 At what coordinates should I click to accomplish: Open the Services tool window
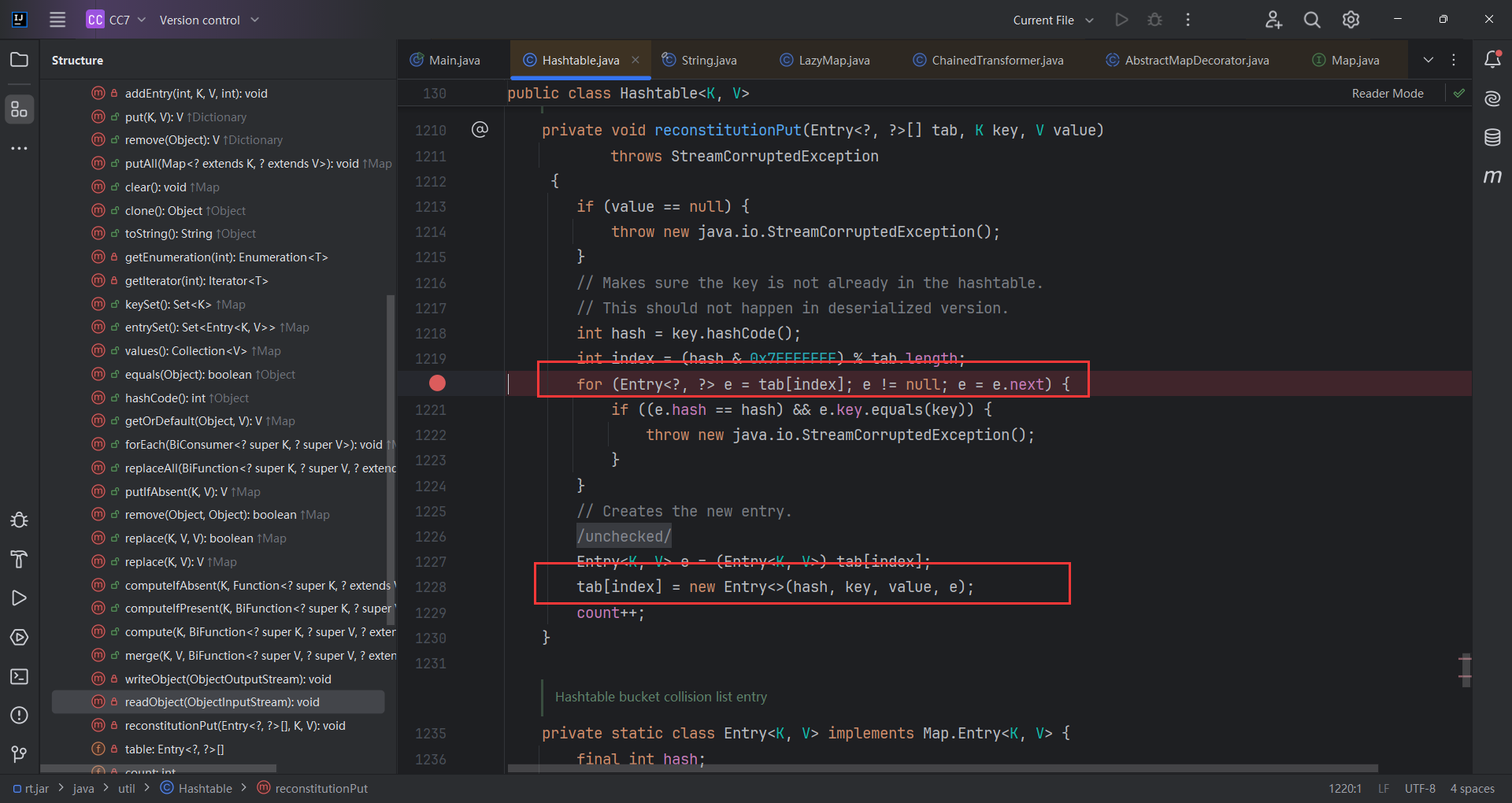point(20,638)
